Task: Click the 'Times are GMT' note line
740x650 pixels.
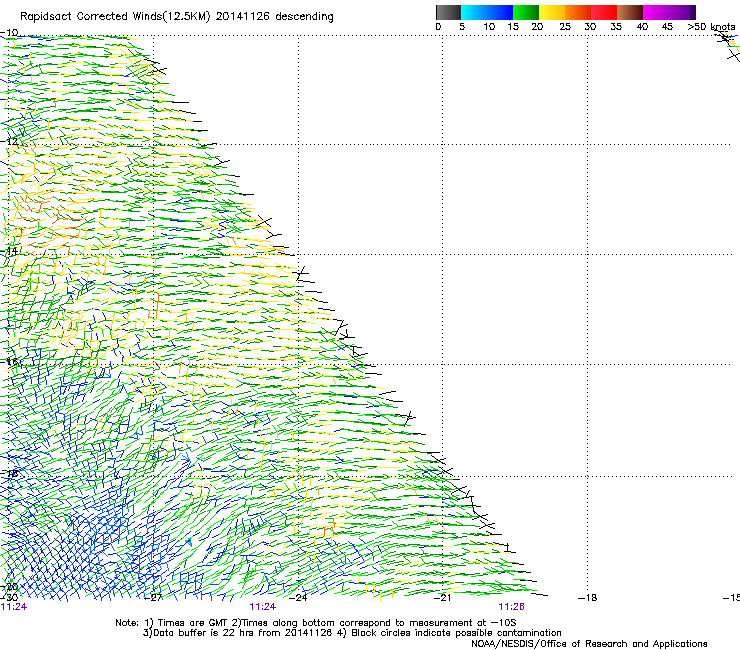Action: [315, 623]
